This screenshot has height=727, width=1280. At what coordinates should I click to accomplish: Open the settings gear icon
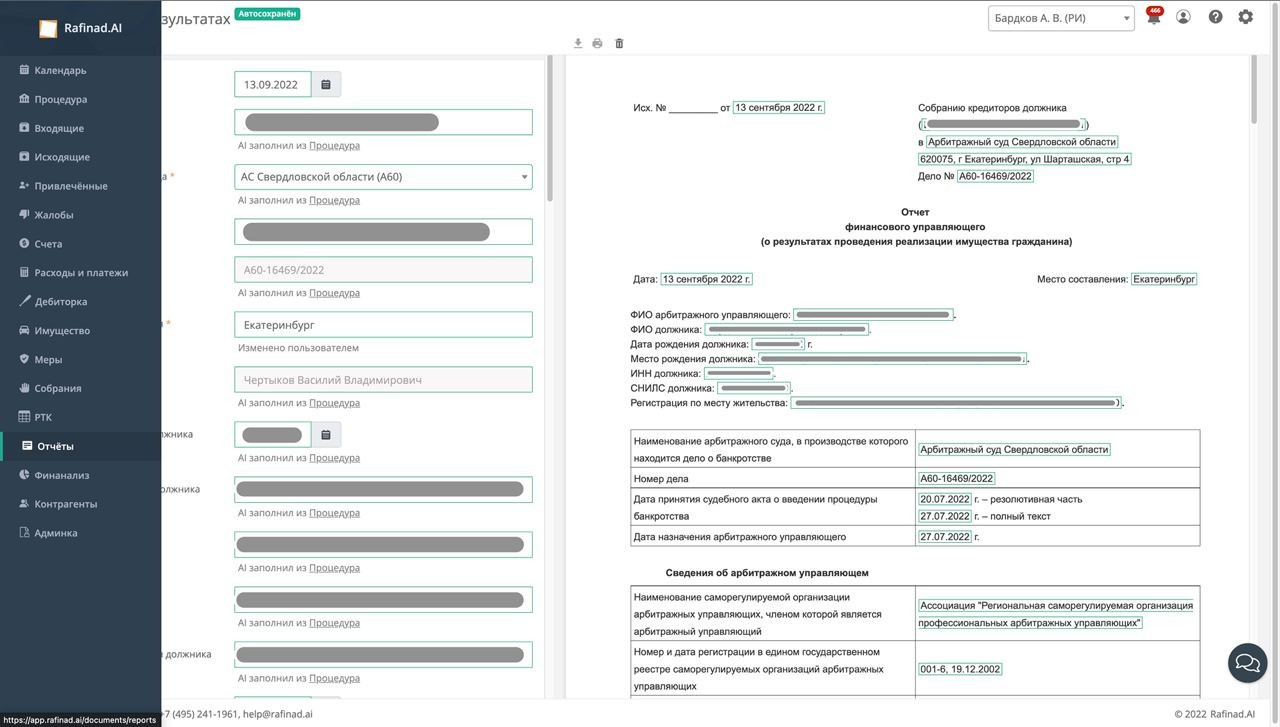[x=1245, y=17]
